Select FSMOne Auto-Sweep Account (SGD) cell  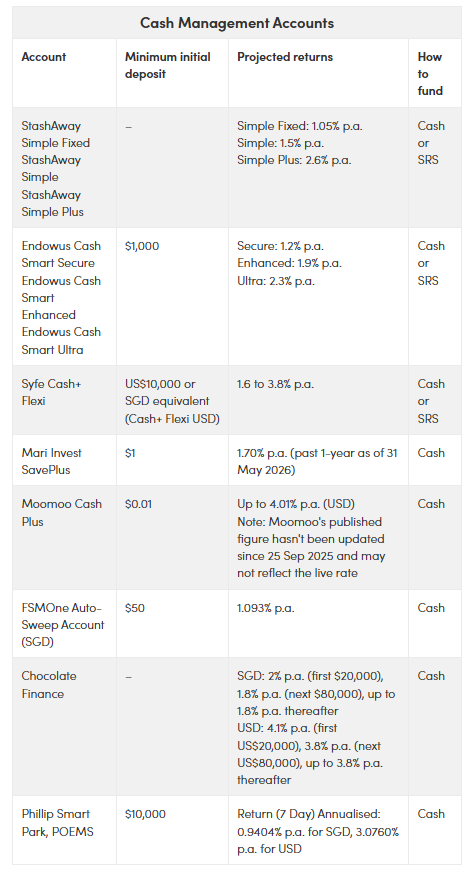[x=63, y=625]
